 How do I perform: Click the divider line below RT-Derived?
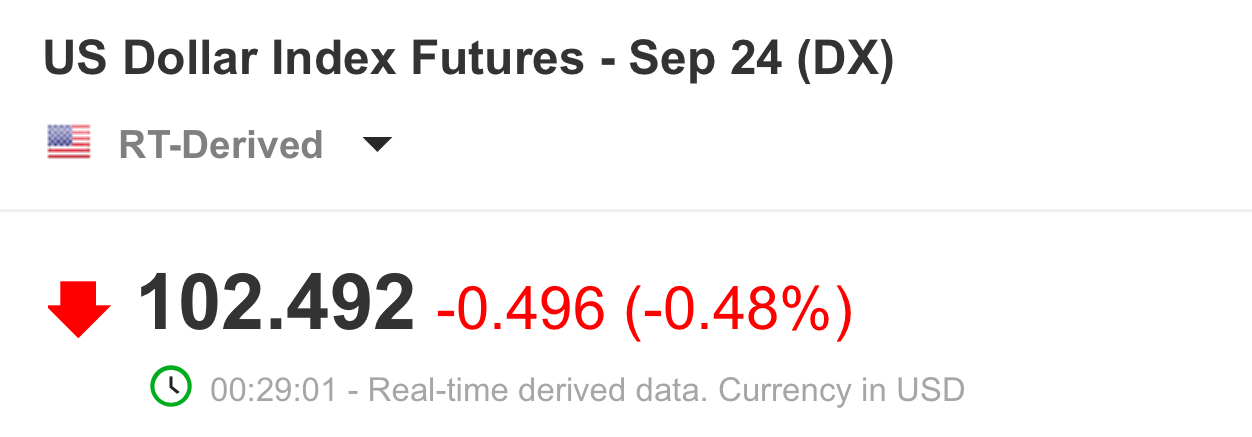point(626,211)
